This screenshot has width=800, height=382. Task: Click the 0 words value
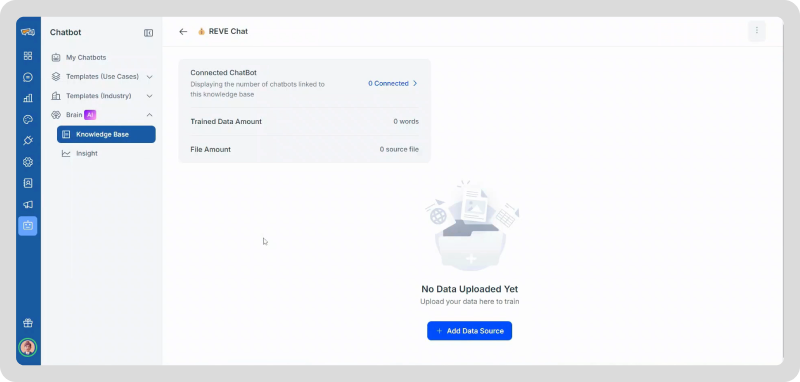pyautogui.click(x=406, y=121)
